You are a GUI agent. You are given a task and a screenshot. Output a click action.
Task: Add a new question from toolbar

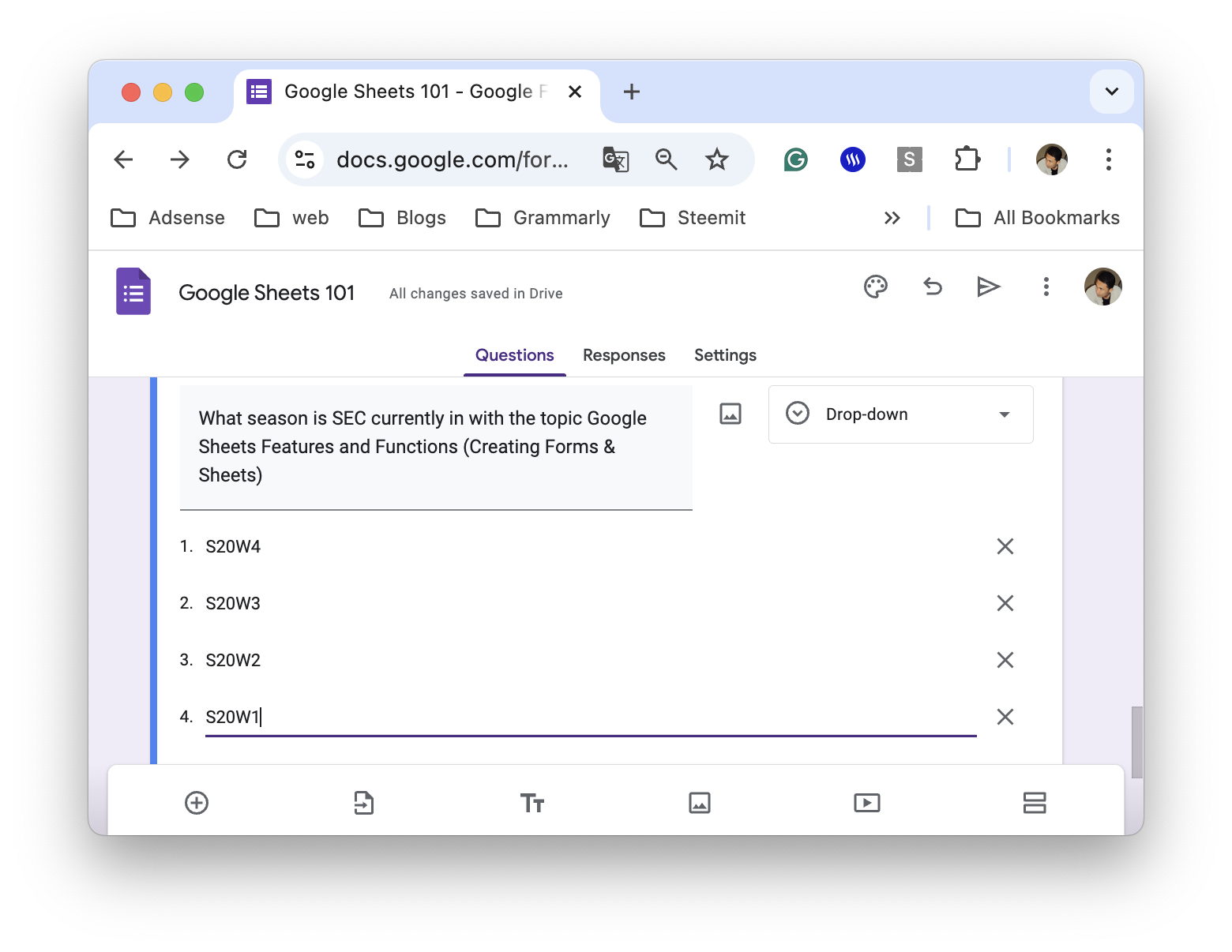tap(197, 803)
